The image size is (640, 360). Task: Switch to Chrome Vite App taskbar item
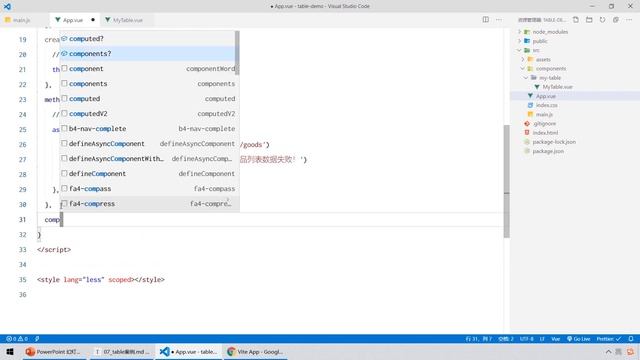pyautogui.click(x=255, y=351)
